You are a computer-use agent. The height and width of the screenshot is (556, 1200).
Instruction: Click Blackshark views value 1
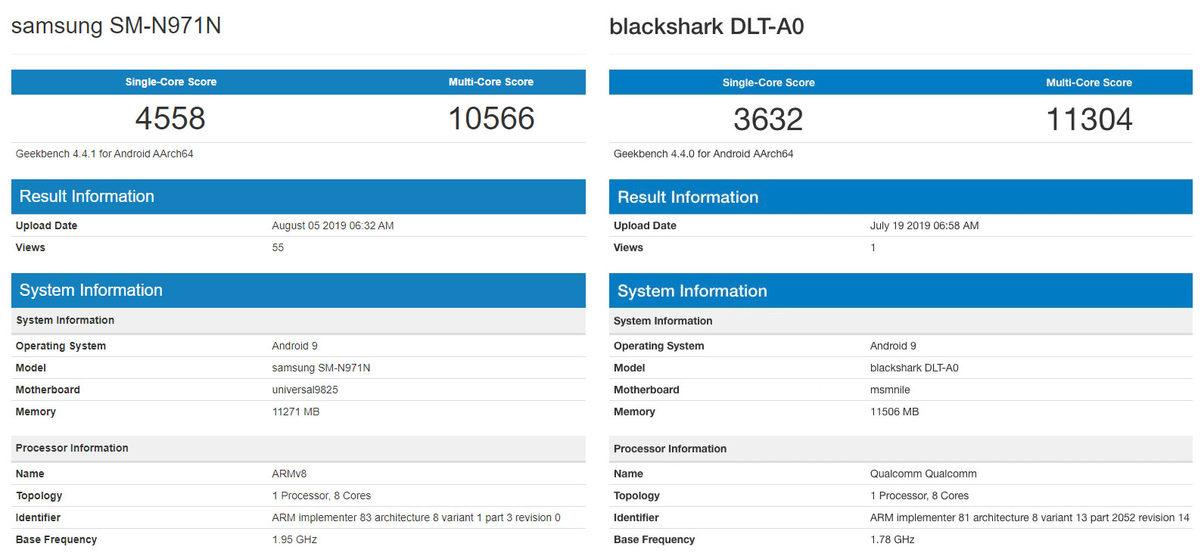pyautogui.click(x=873, y=248)
